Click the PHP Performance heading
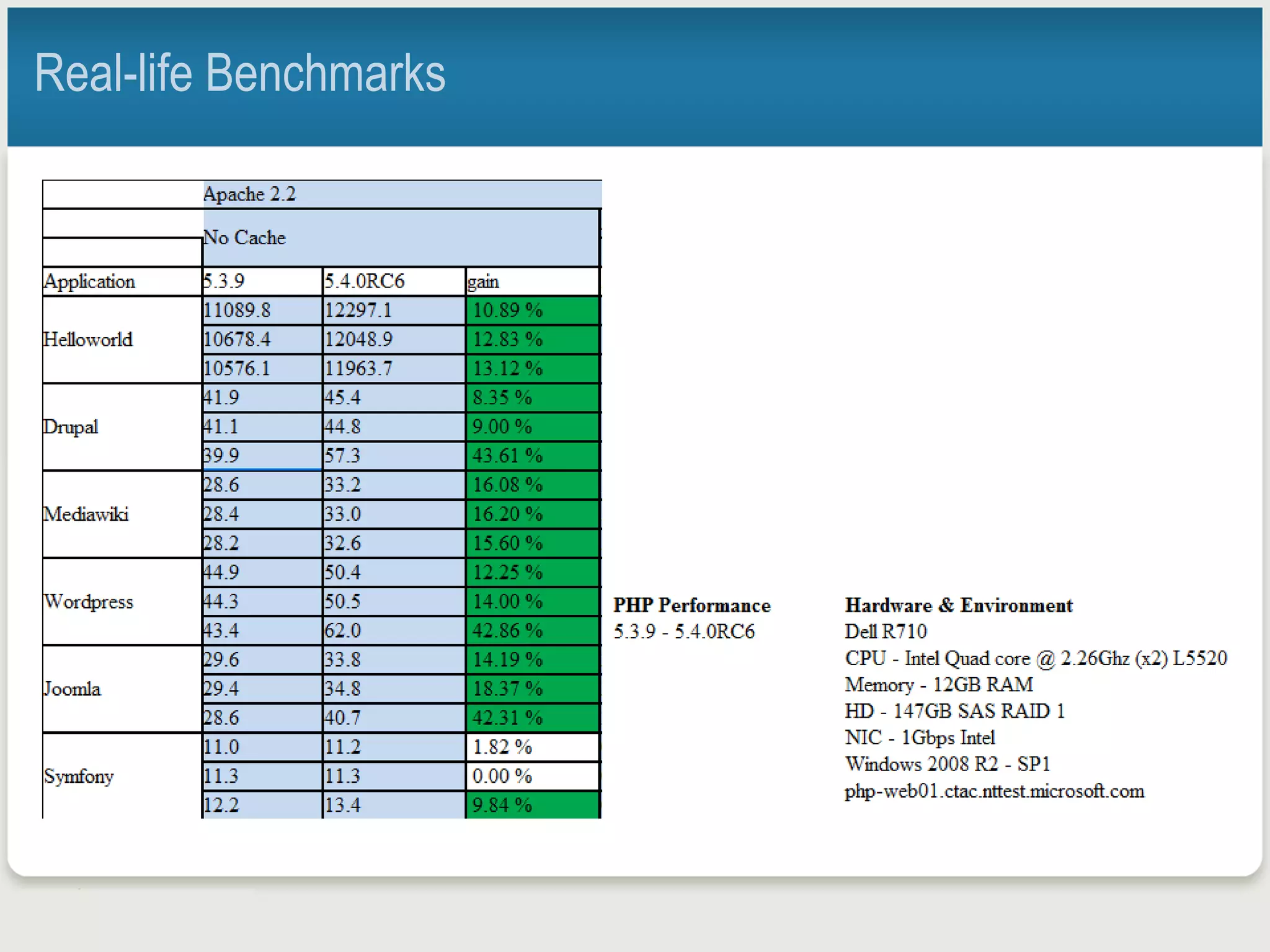This screenshot has height=952, width=1270. pos(692,606)
